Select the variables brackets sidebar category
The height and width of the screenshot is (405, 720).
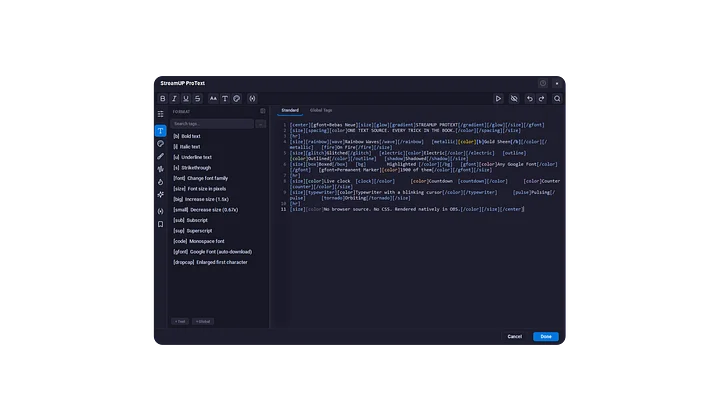pyautogui.click(x=160, y=211)
